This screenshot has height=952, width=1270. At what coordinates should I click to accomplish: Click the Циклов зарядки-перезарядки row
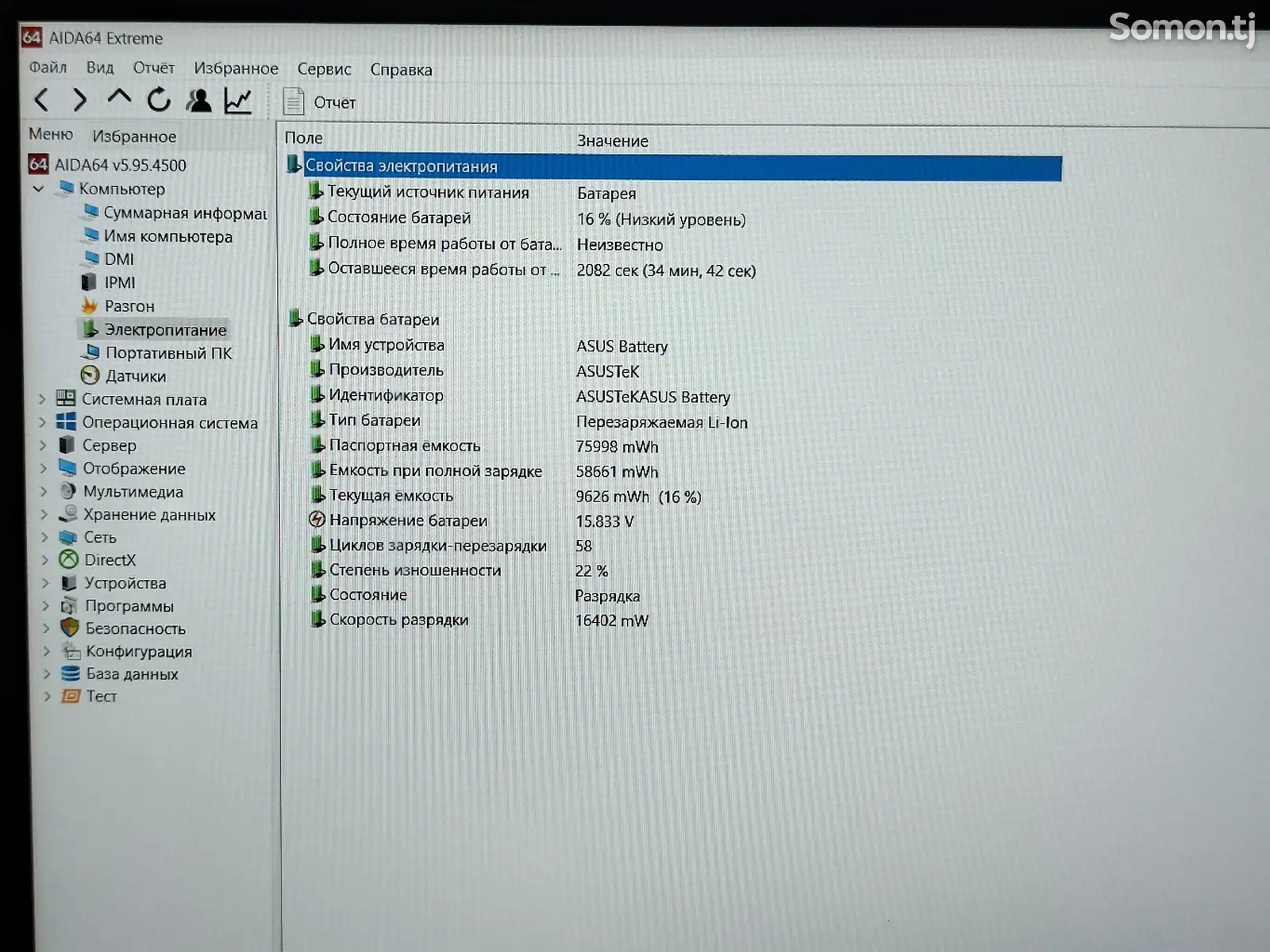click(x=437, y=546)
